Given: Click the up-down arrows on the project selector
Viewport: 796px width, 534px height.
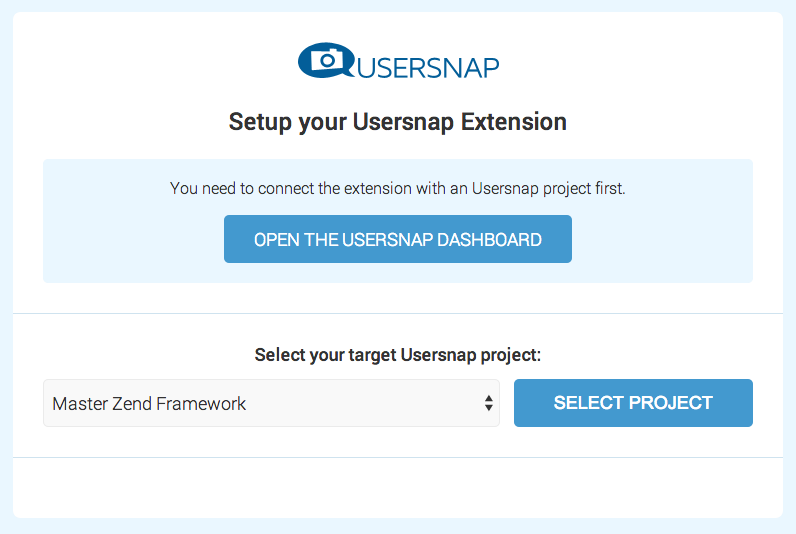Looking at the screenshot, I should point(488,403).
